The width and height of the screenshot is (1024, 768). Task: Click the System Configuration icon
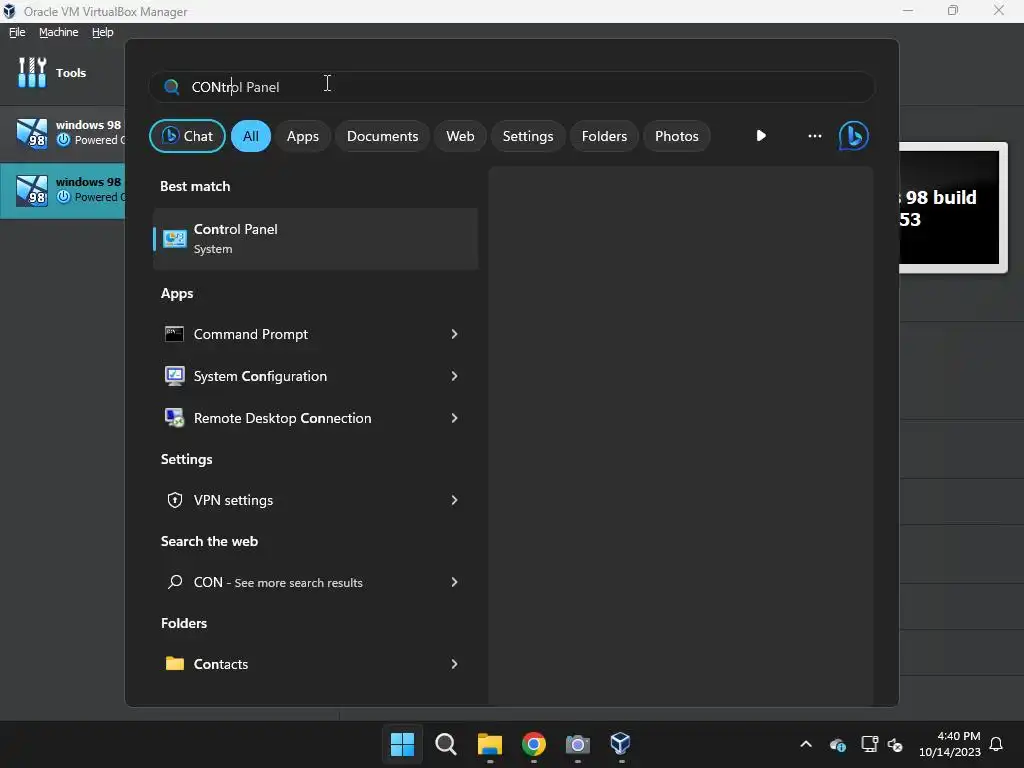[x=174, y=376]
